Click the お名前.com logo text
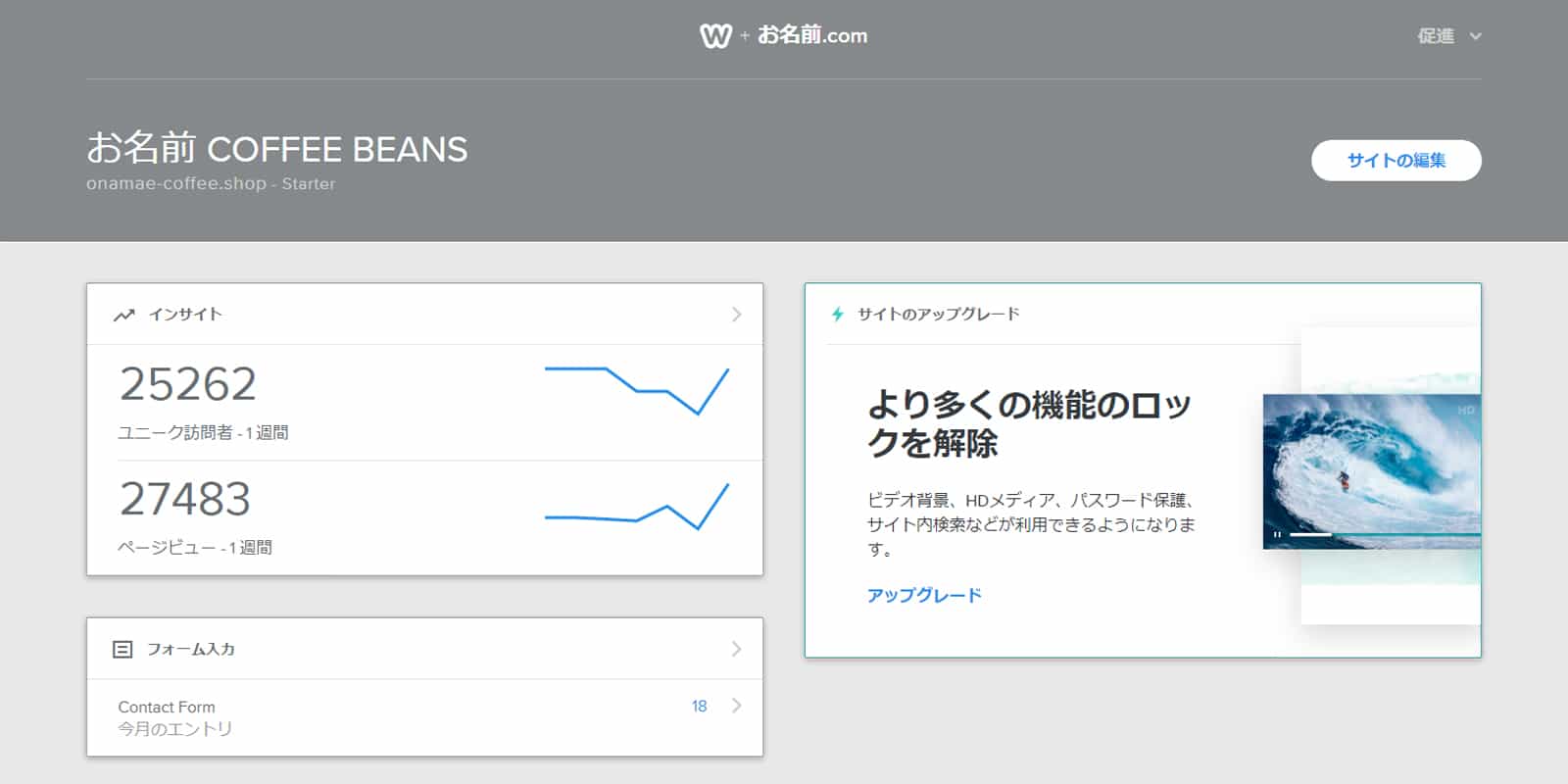 (x=812, y=35)
